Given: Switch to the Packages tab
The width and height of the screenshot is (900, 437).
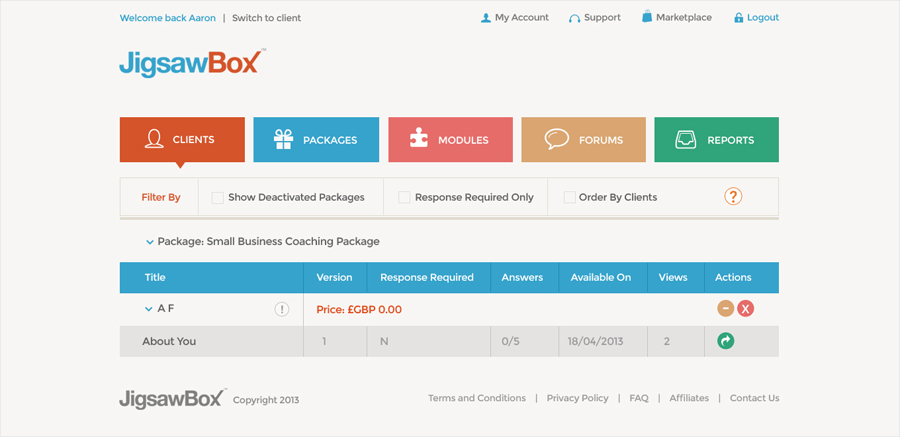Looking at the screenshot, I should [x=316, y=140].
